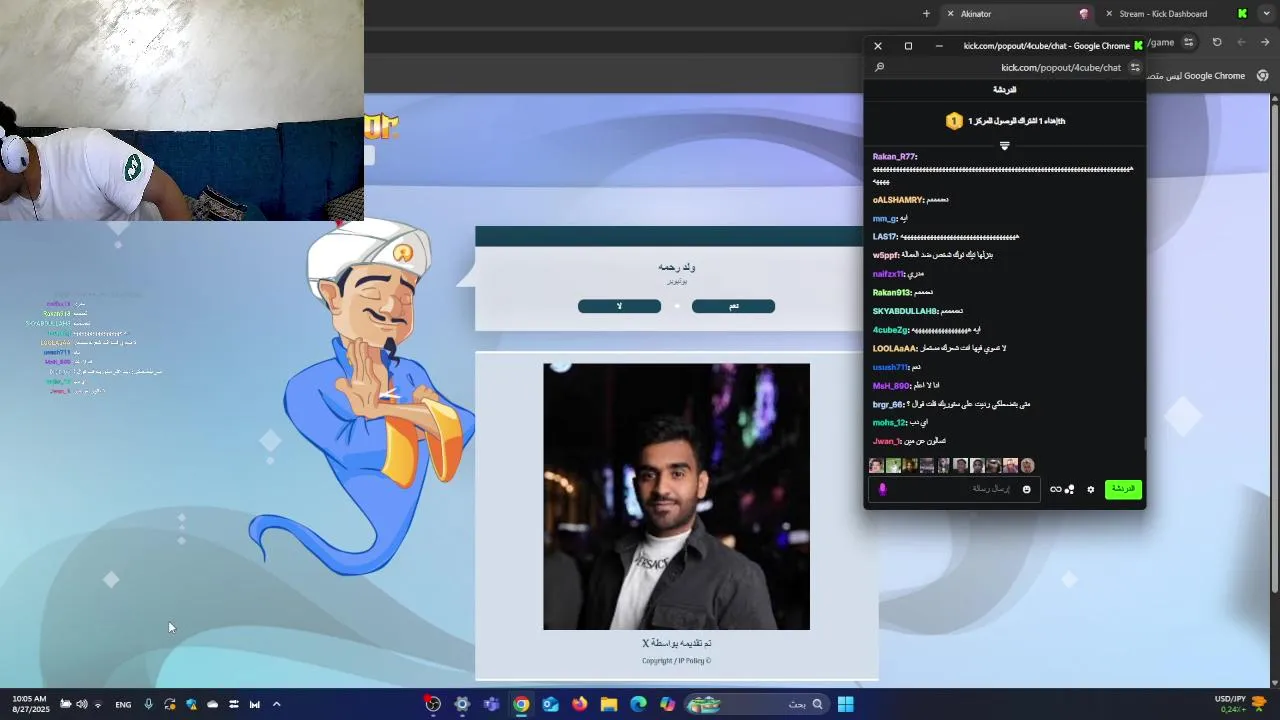Click the zoom magnifier in chat popout bar
The height and width of the screenshot is (720, 1280).
(880, 68)
